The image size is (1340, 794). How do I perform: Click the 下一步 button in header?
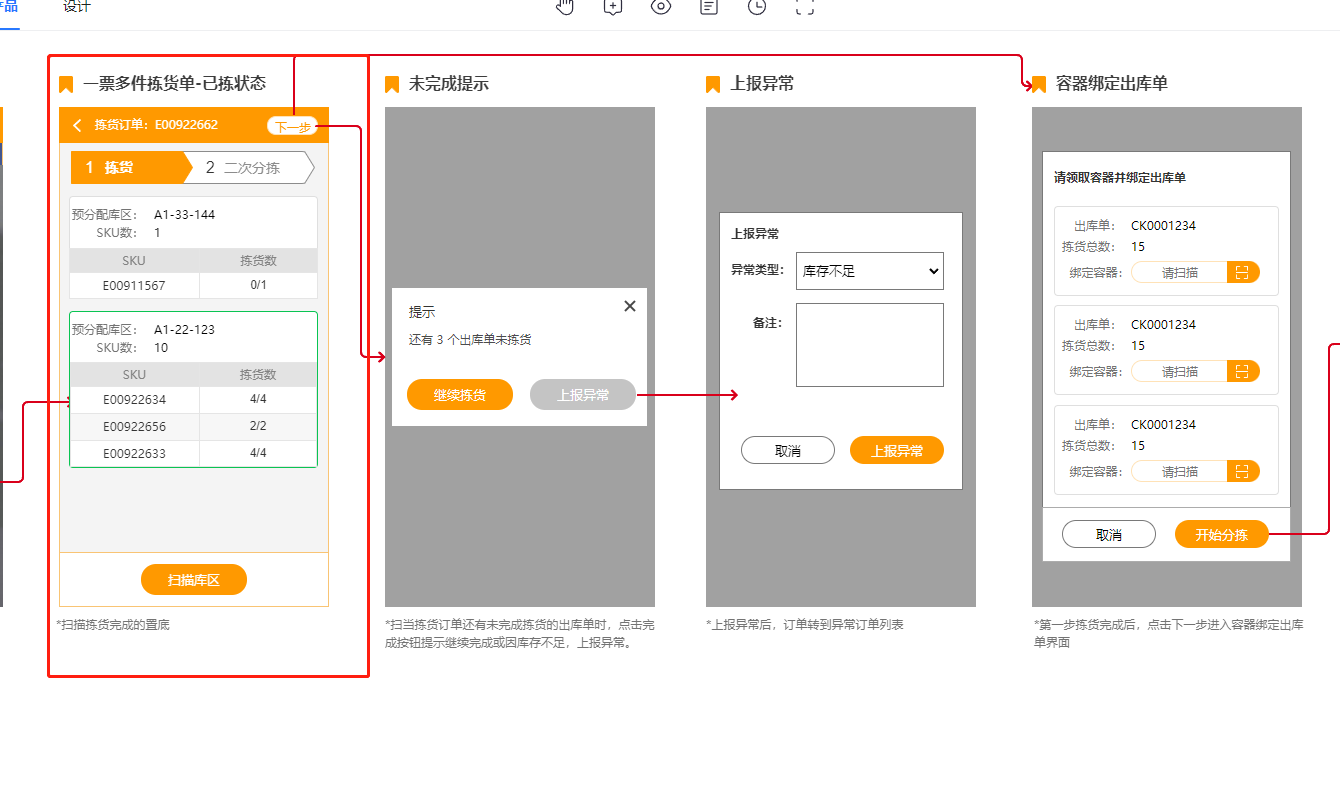(x=292, y=126)
